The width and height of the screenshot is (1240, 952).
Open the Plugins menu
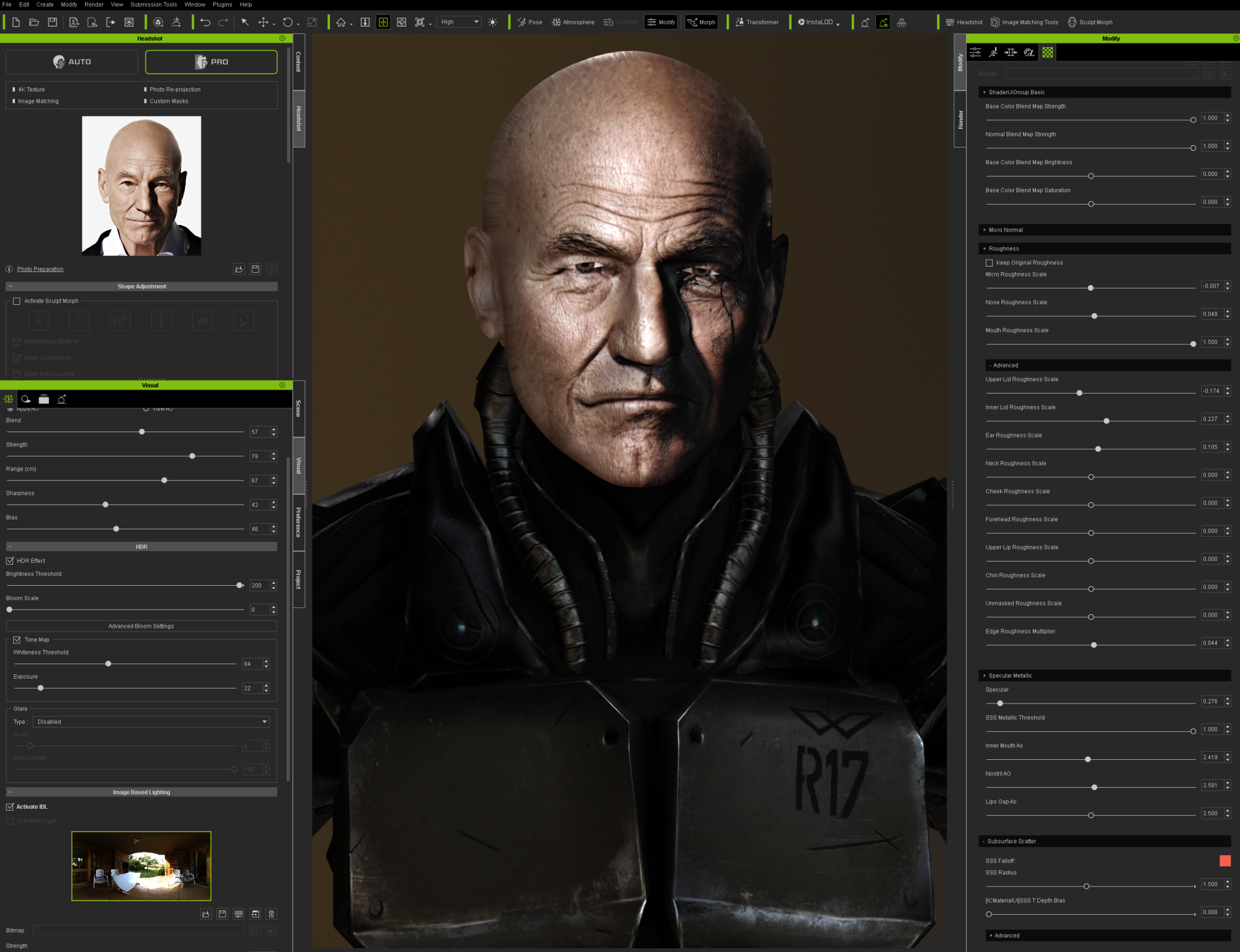[x=223, y=4]
